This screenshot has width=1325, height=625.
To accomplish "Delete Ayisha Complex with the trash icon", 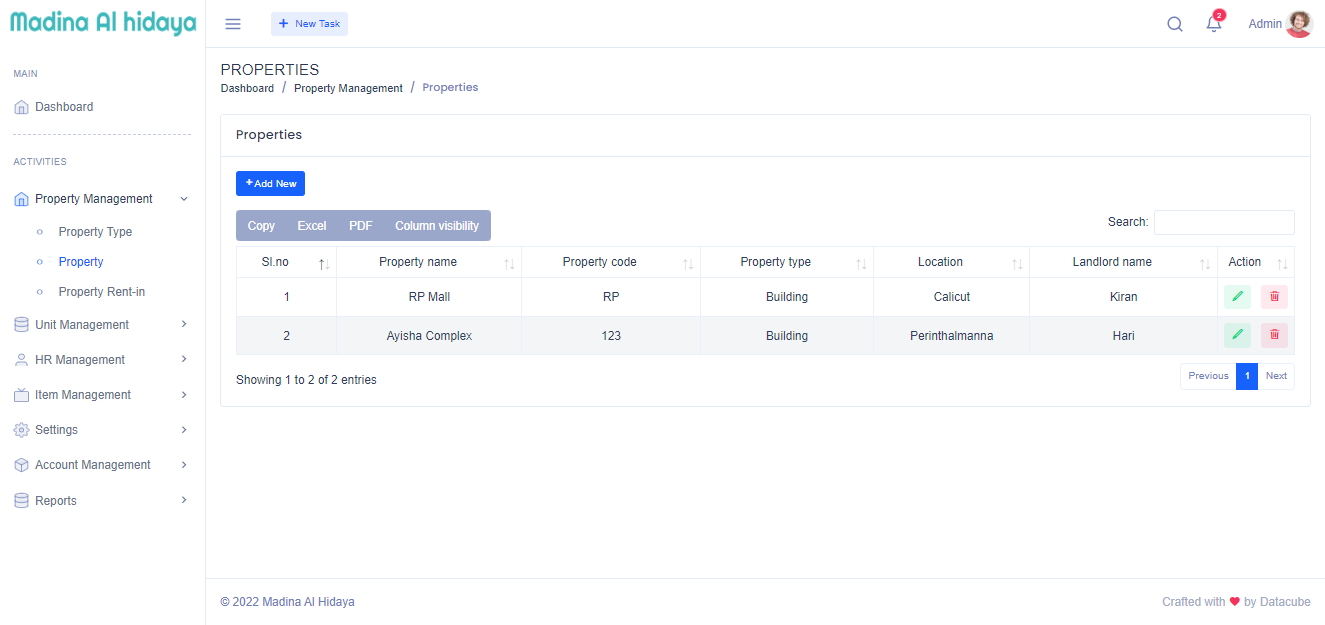I will pos(1274,335).
